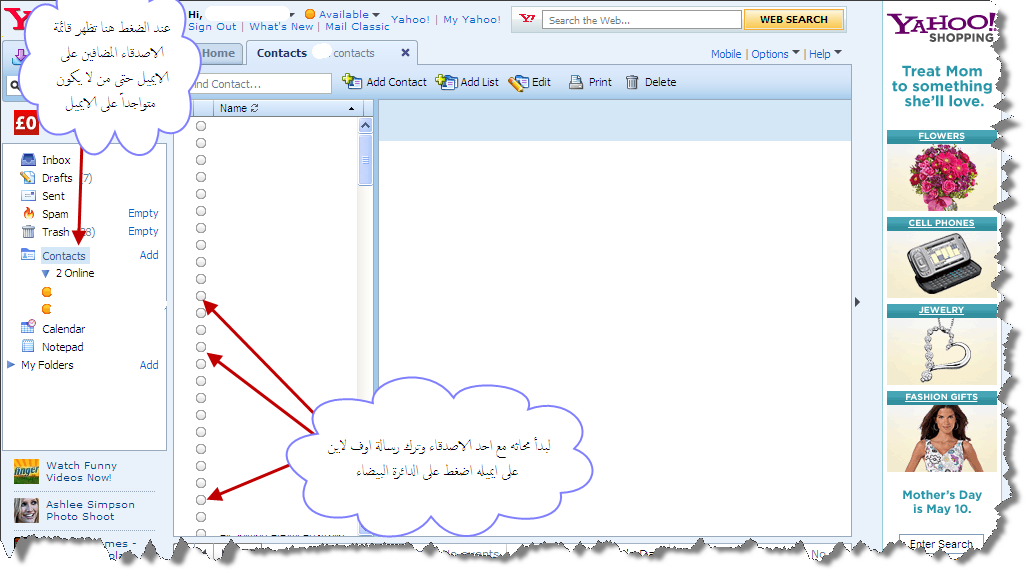Open the Trash bin icon in sidebar
Image resolution: width=1026 pixels, height=570 pixels.
coord(28,232)
